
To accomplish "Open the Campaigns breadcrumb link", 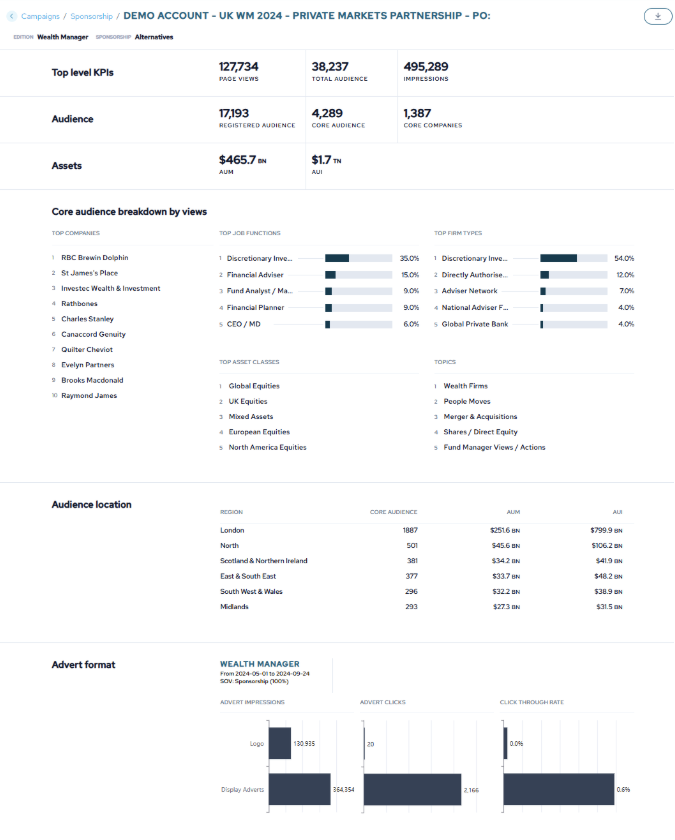I will point(41,17).
